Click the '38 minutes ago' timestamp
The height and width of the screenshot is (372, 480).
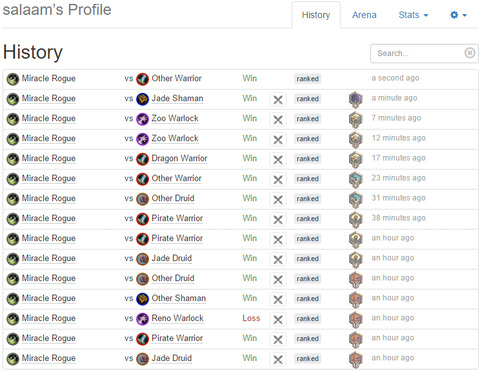coord(398,218)
